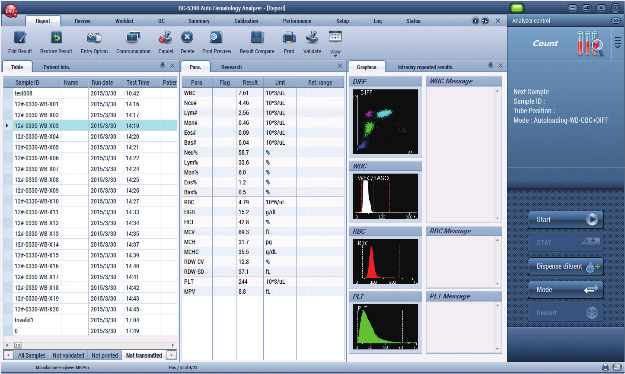Select the sample row tested at 14:20
Viewport: 625px width, 374px height.
(x=90, y=136)
